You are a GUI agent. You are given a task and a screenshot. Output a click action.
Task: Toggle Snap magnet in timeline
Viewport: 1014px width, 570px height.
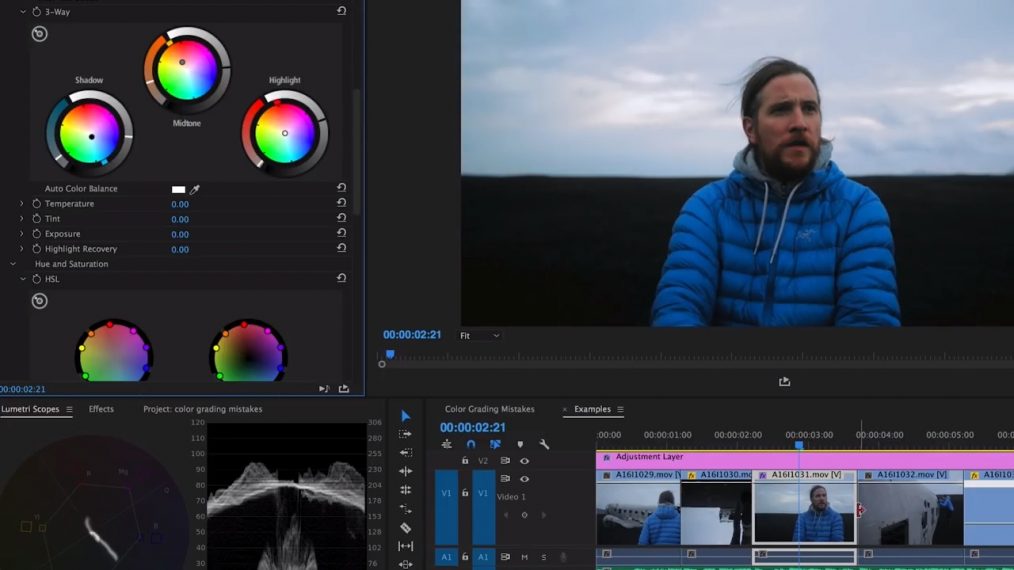[x=471, y=444]
